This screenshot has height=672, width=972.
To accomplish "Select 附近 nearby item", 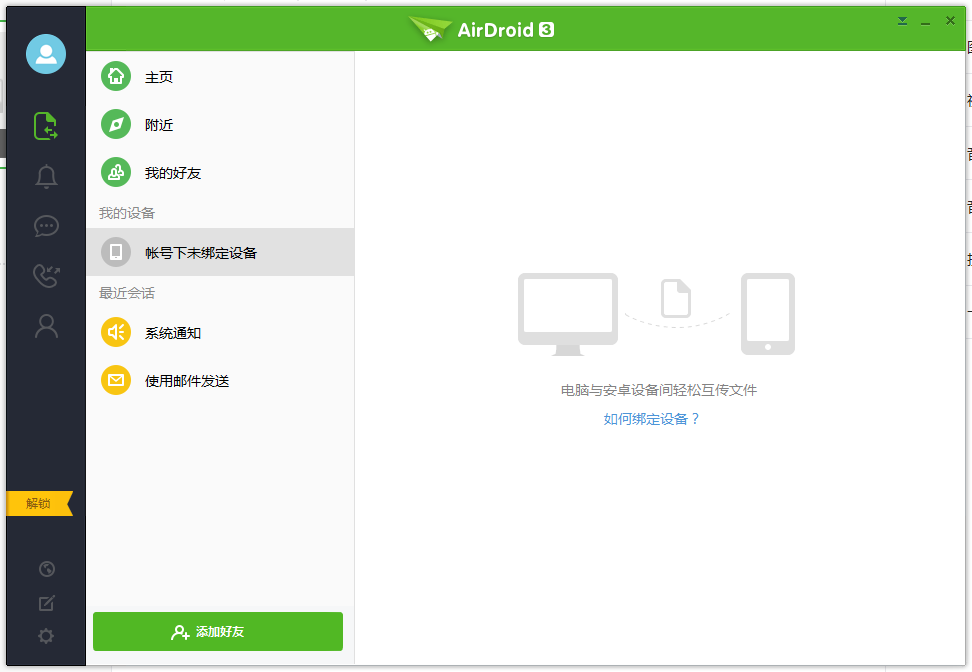I will point(158,125).
